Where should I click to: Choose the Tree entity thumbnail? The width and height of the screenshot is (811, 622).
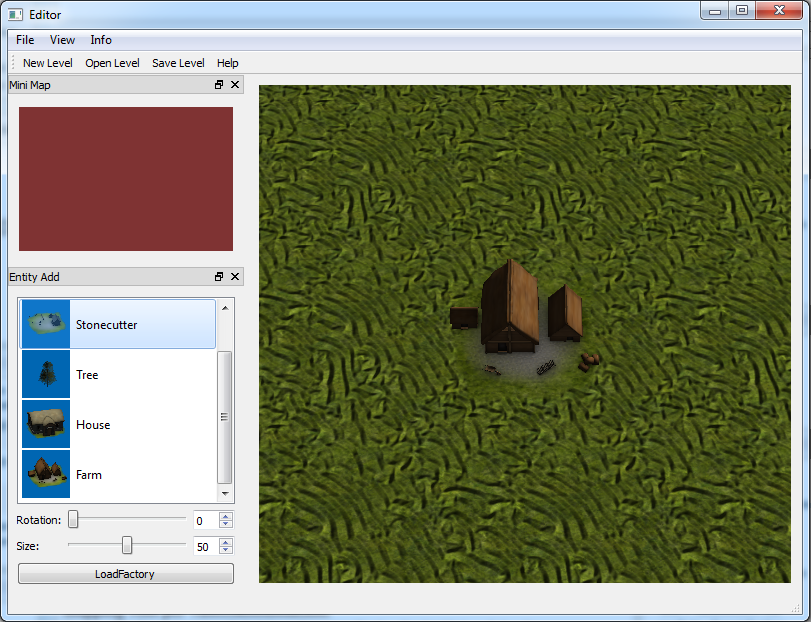tap(46, 374)
